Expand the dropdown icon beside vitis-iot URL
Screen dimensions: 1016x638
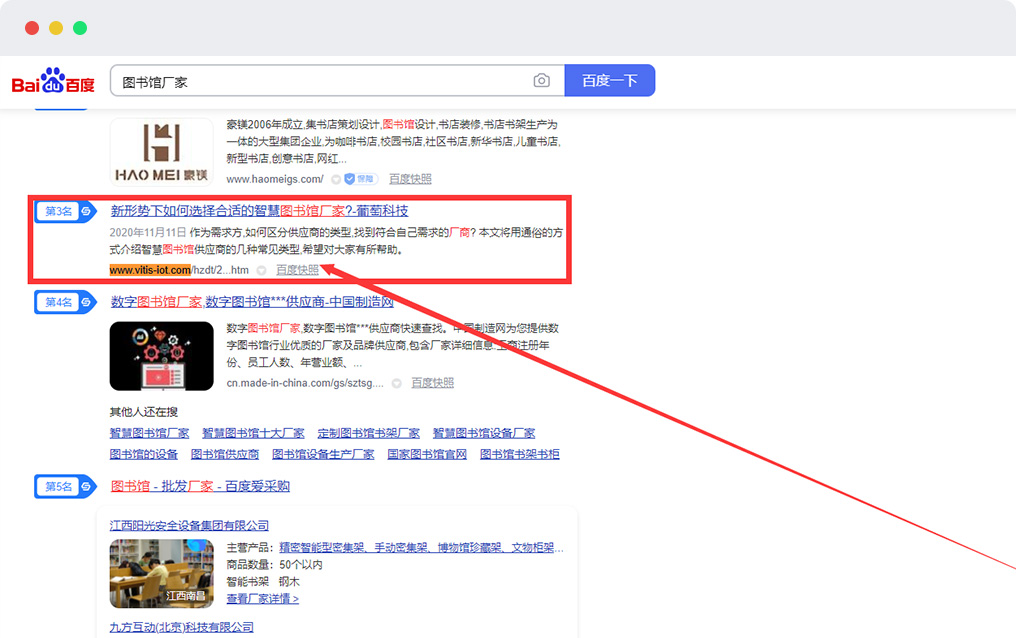click(261, 270)
